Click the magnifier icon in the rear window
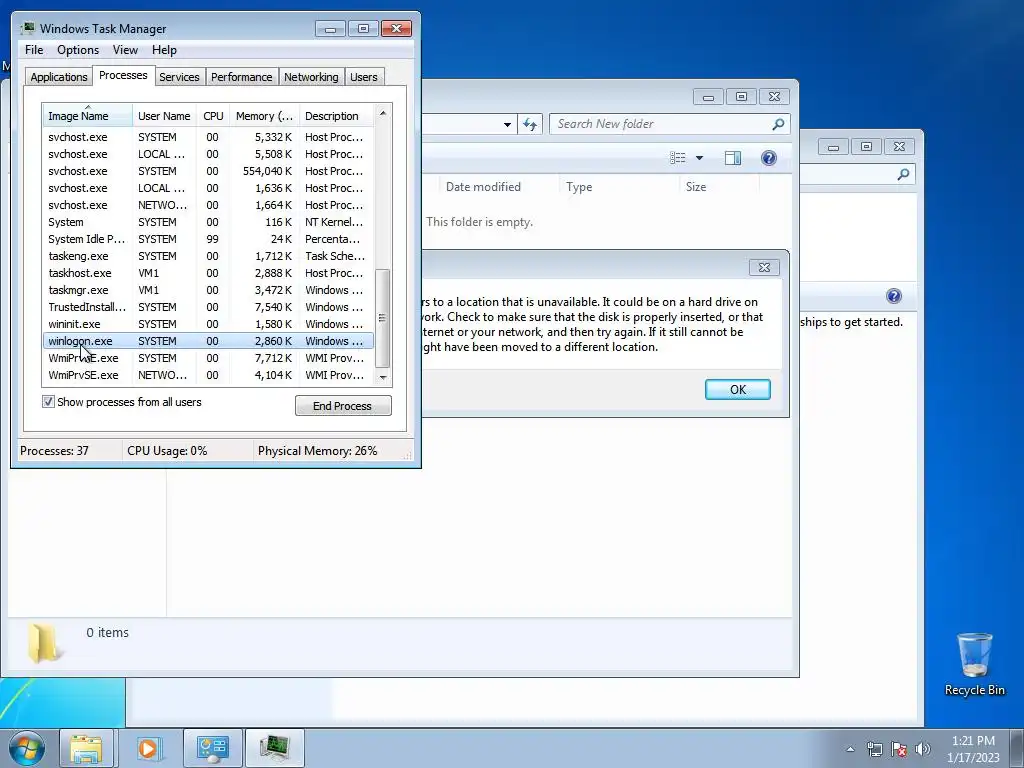Image resolution: width=1024 pixels, height=768 pixels. [x=903, y=174]
